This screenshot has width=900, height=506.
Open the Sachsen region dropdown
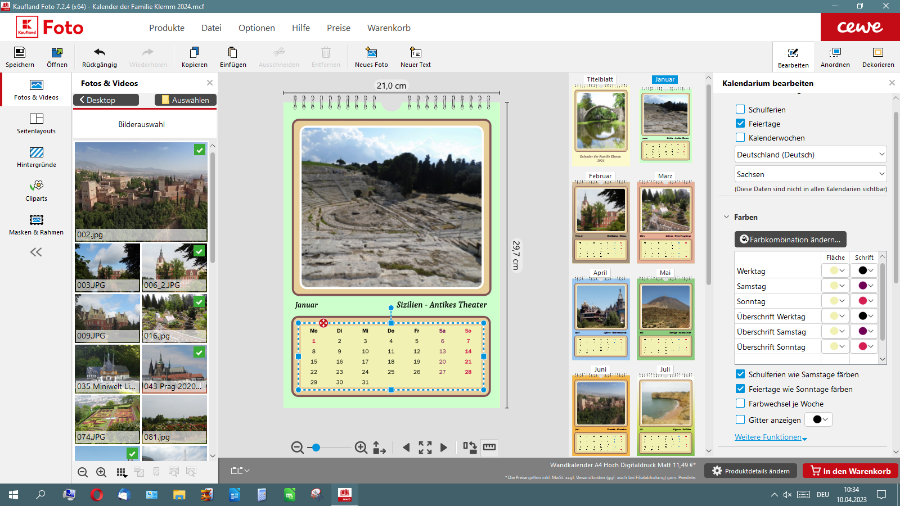tap(810, 174)
